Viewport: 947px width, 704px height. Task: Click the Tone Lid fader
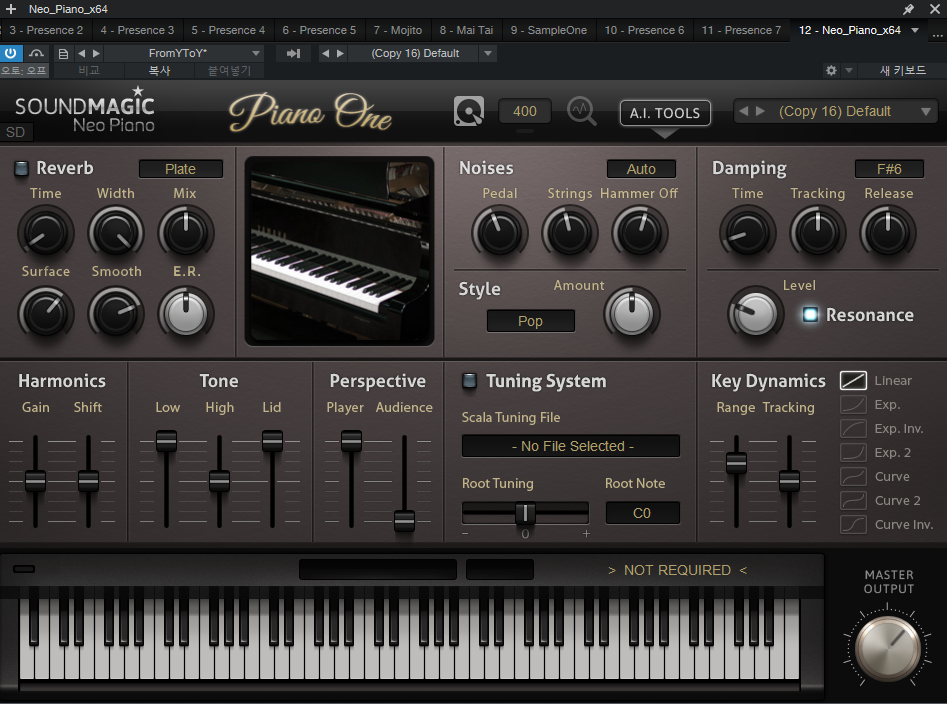point(272,441)
